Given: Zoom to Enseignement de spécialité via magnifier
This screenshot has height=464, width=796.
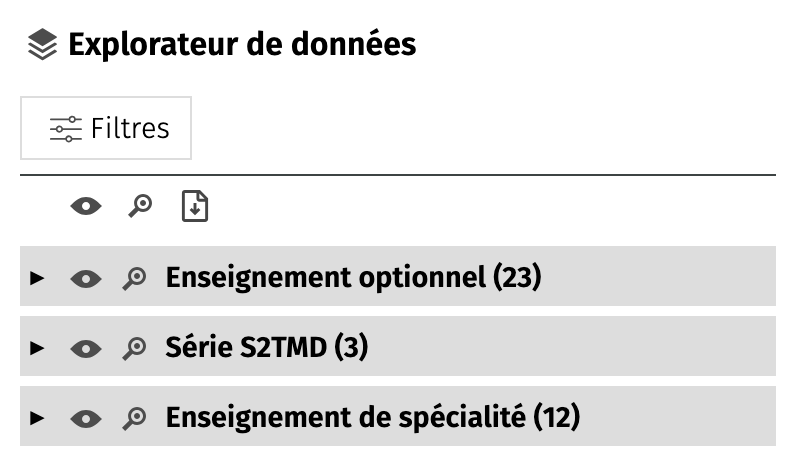Looking at the screenshot, I should pos(134,418).
